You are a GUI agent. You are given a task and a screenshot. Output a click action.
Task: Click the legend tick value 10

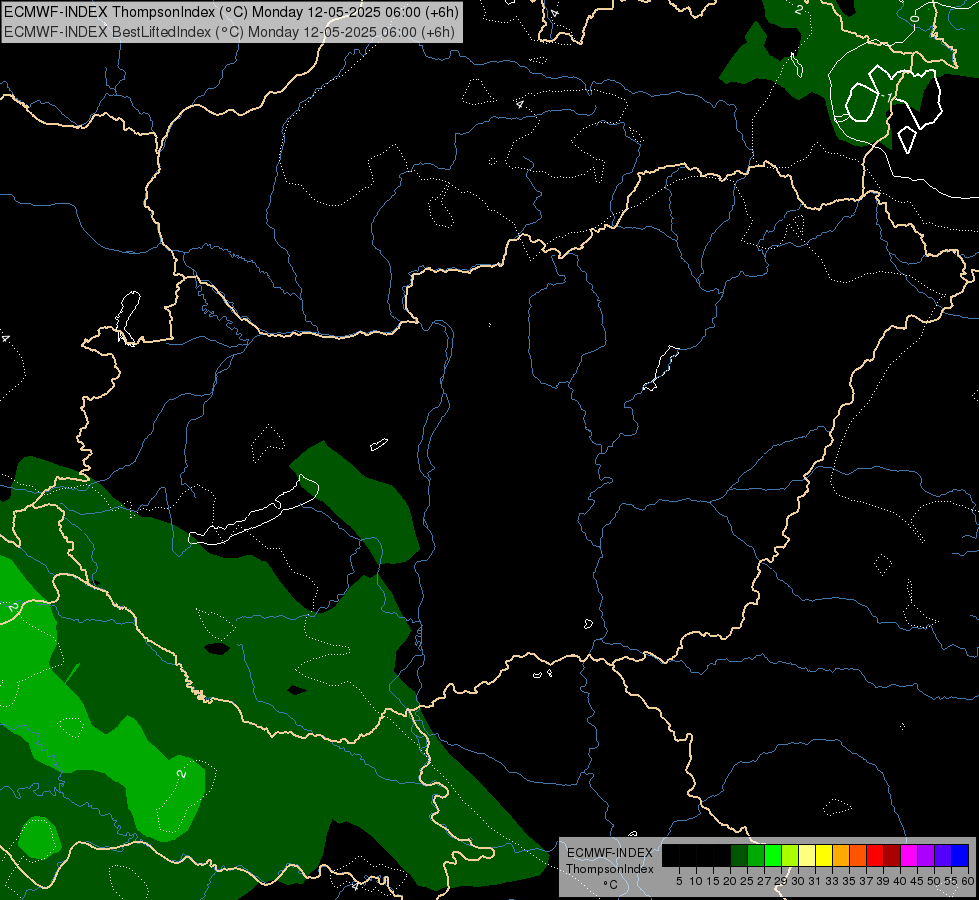[x=696, y=881]
